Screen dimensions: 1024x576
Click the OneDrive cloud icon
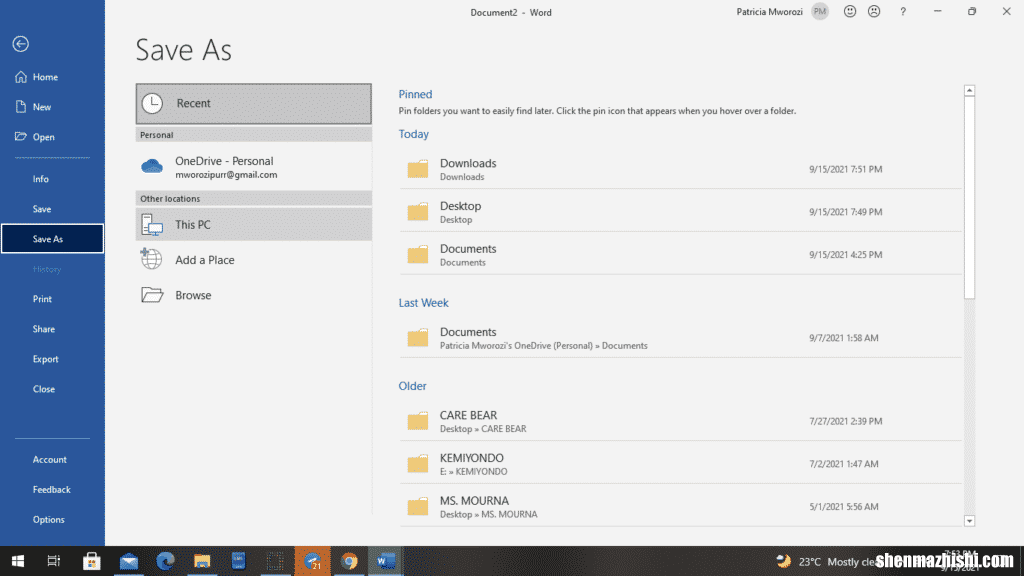point(152,166)
